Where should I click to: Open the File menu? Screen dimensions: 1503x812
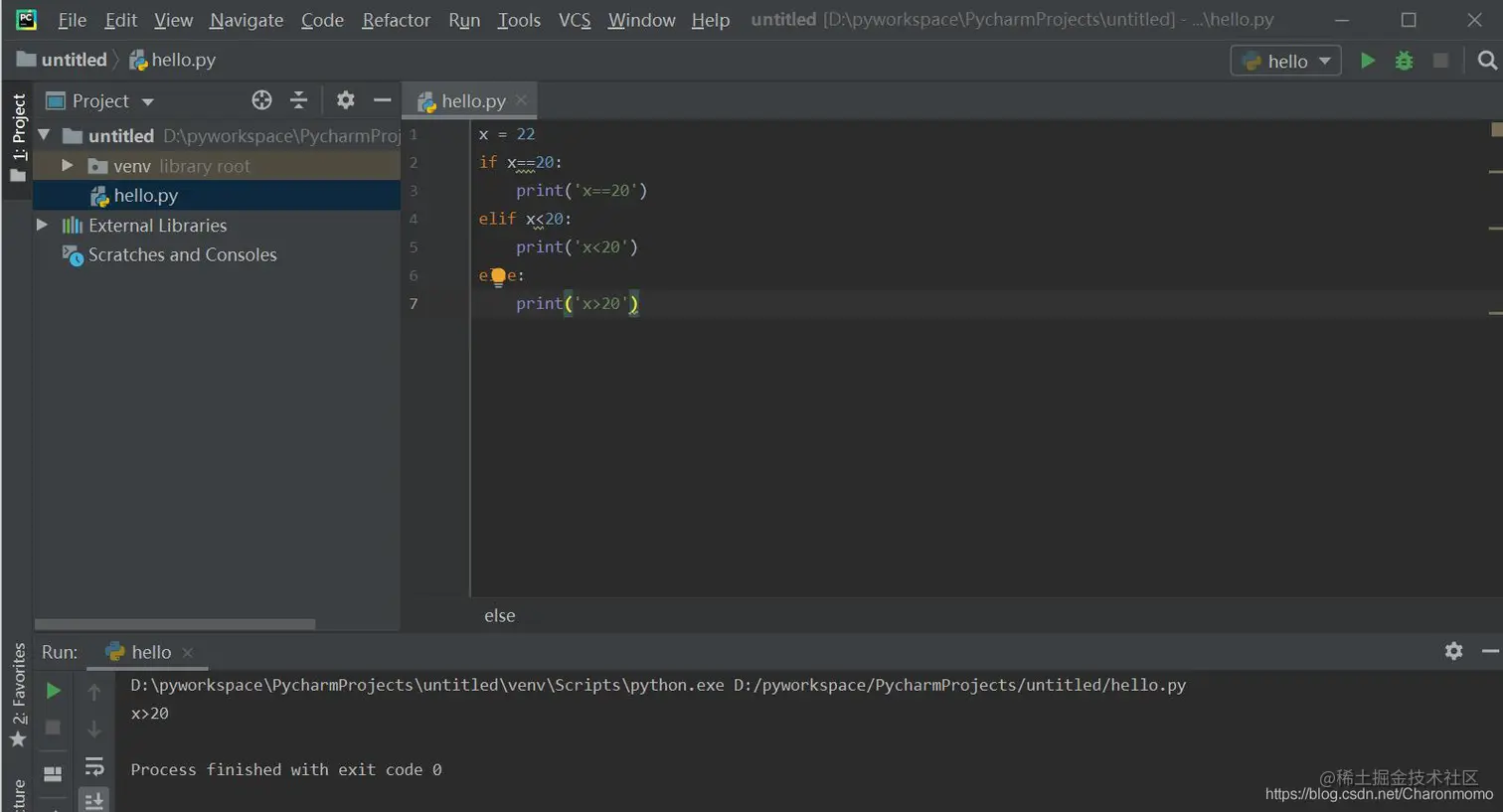72,20
